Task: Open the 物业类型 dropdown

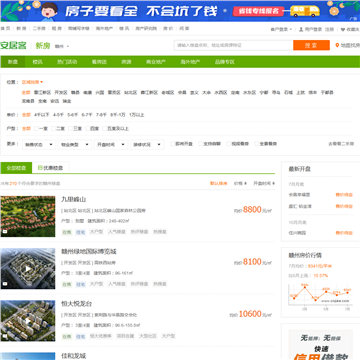Action: [x=75, y=145]
